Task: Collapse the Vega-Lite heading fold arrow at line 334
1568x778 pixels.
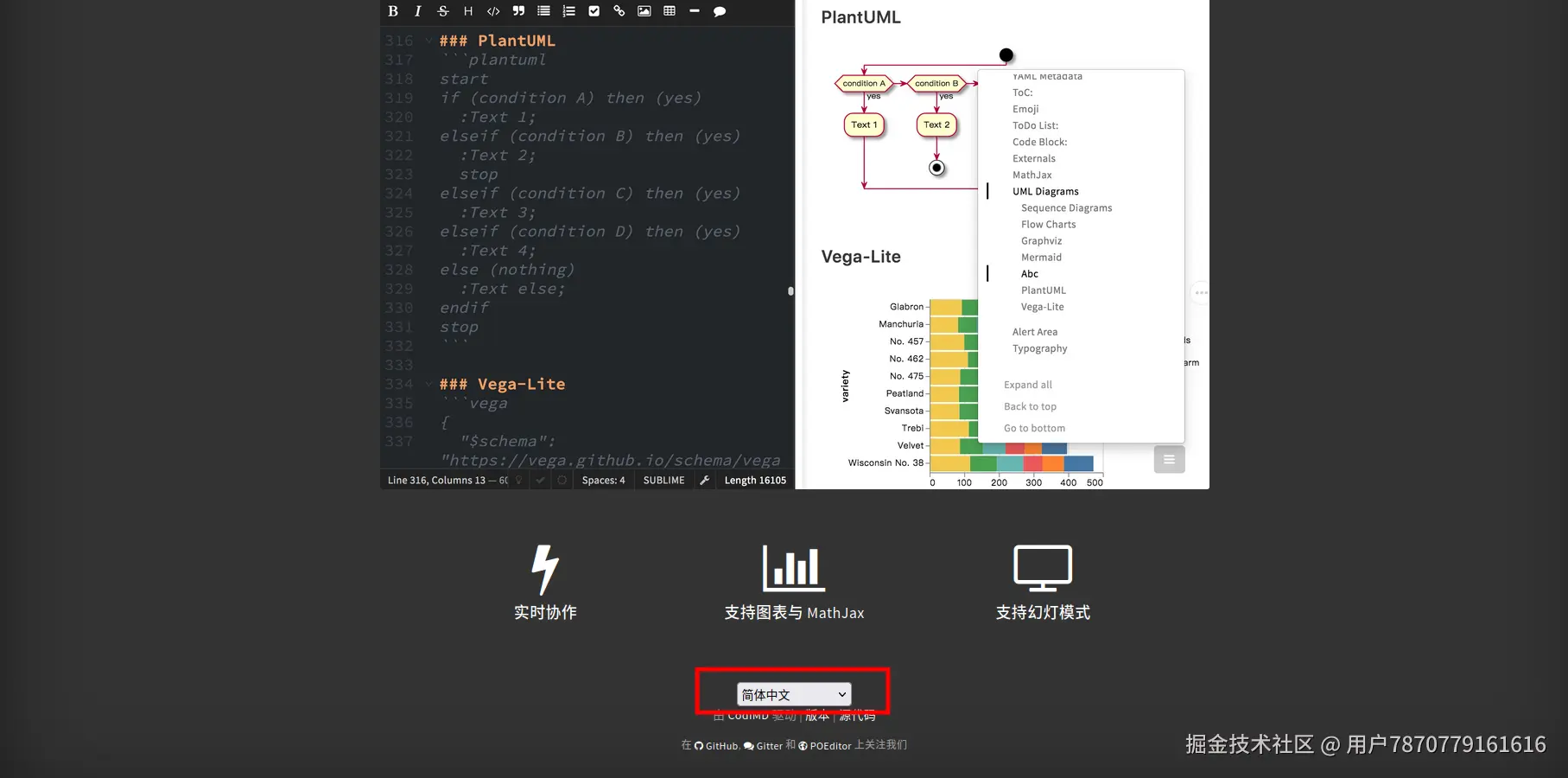Action: (429, 384)
